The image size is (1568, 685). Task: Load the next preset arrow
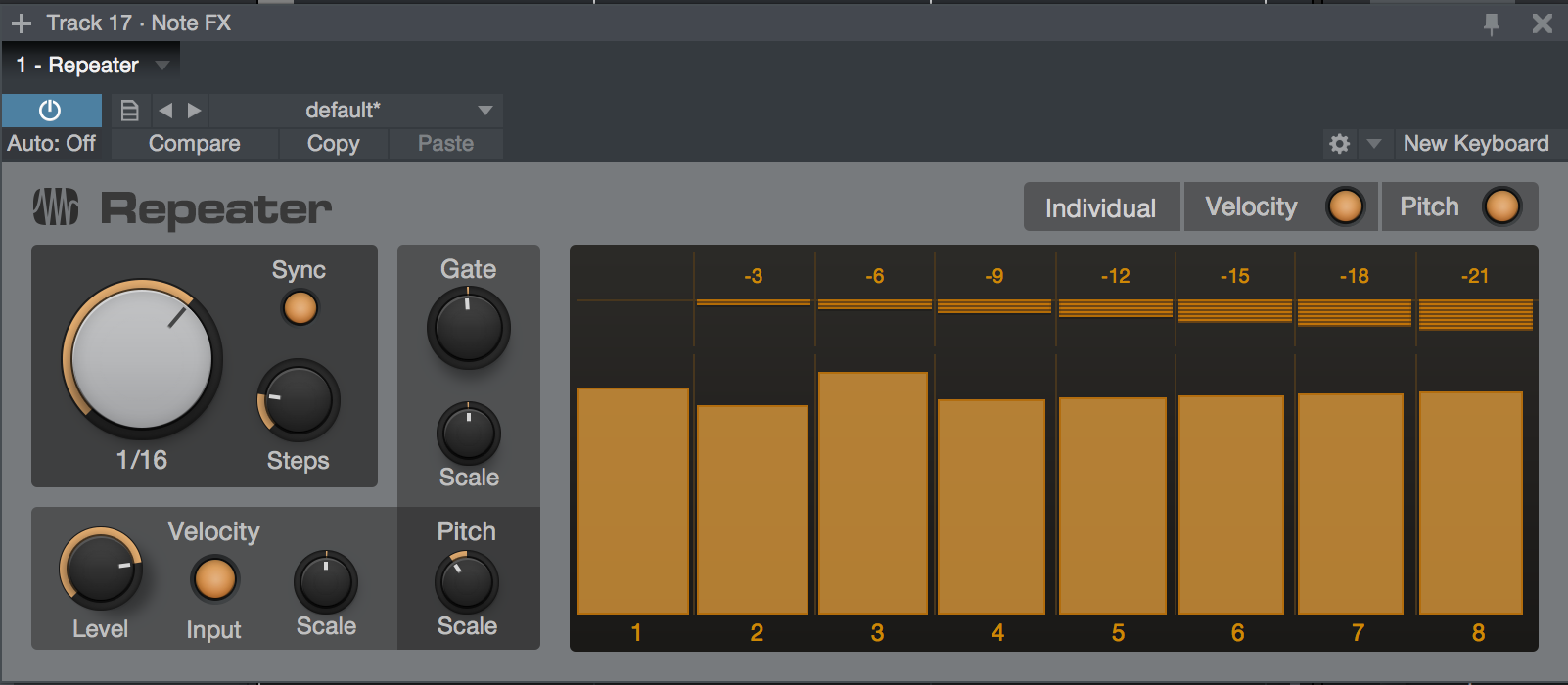(x=194, y=111)
